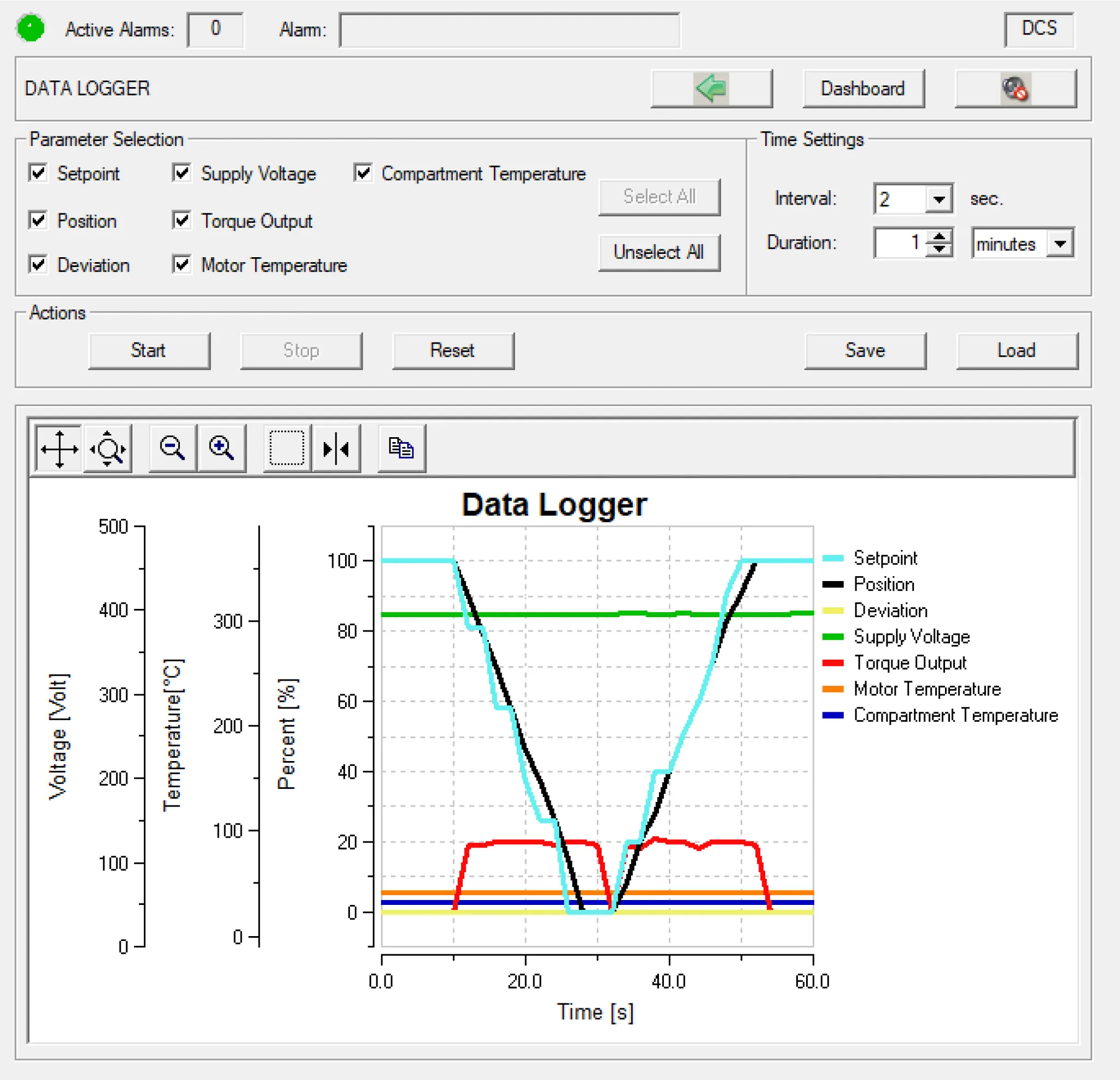1120x1080 pixels.
Task: Enable the data cursor tool
Action: 336,449
